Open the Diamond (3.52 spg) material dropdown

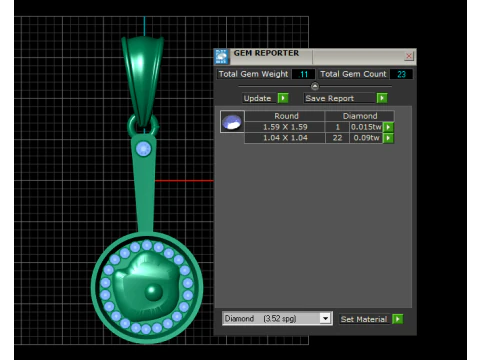coord(325,318)
